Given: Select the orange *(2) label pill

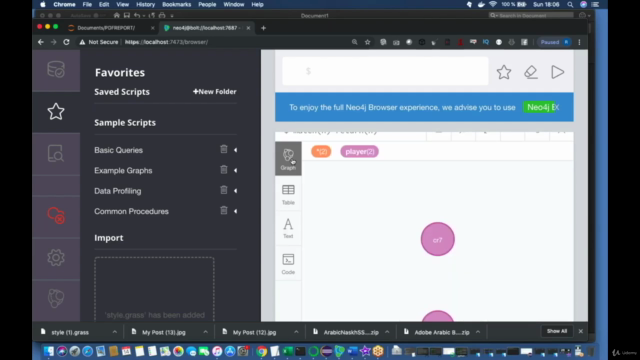Looking at the screenshot, I should 321,151.
